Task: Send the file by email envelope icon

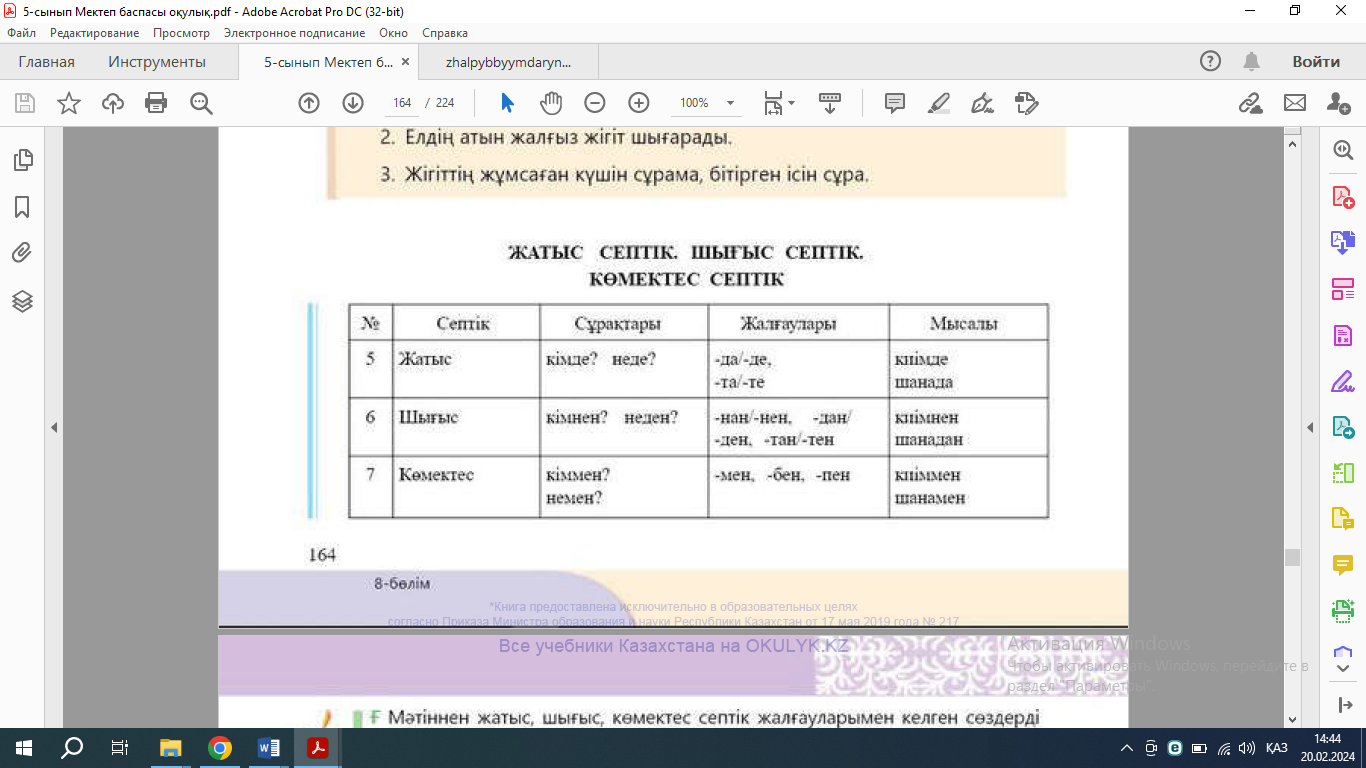Action: coord(1295,103)
